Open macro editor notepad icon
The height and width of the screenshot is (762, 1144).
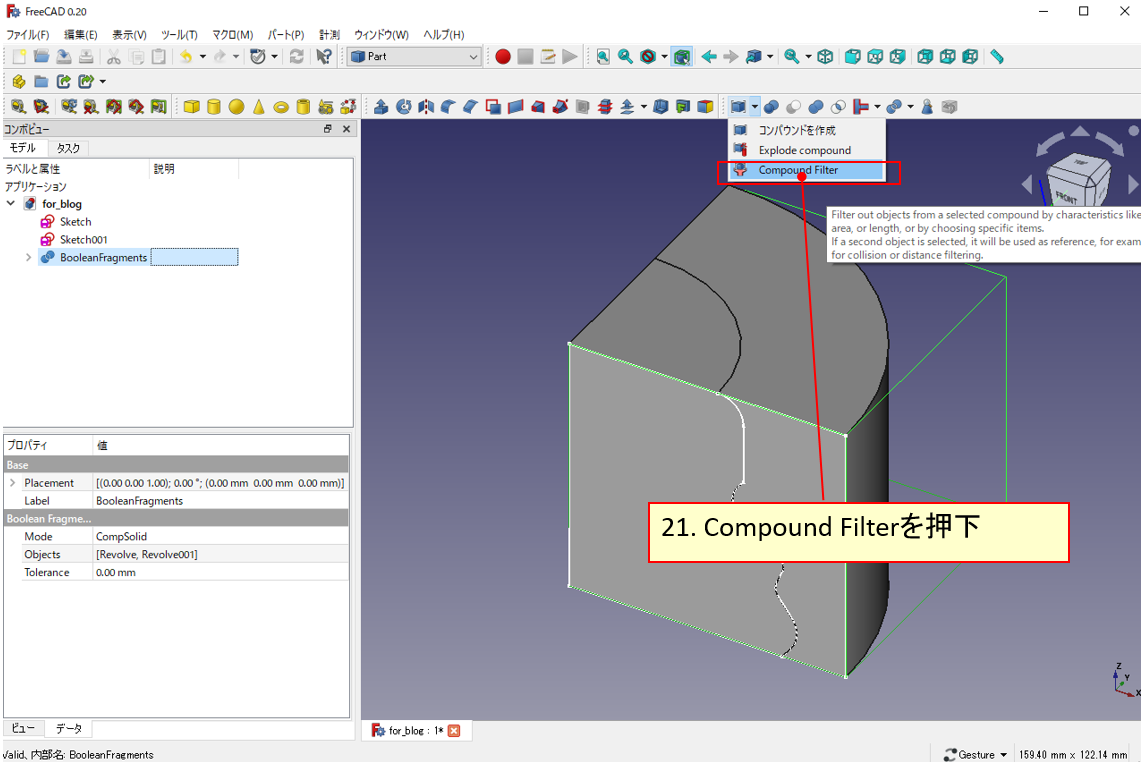tap(548, 56)
